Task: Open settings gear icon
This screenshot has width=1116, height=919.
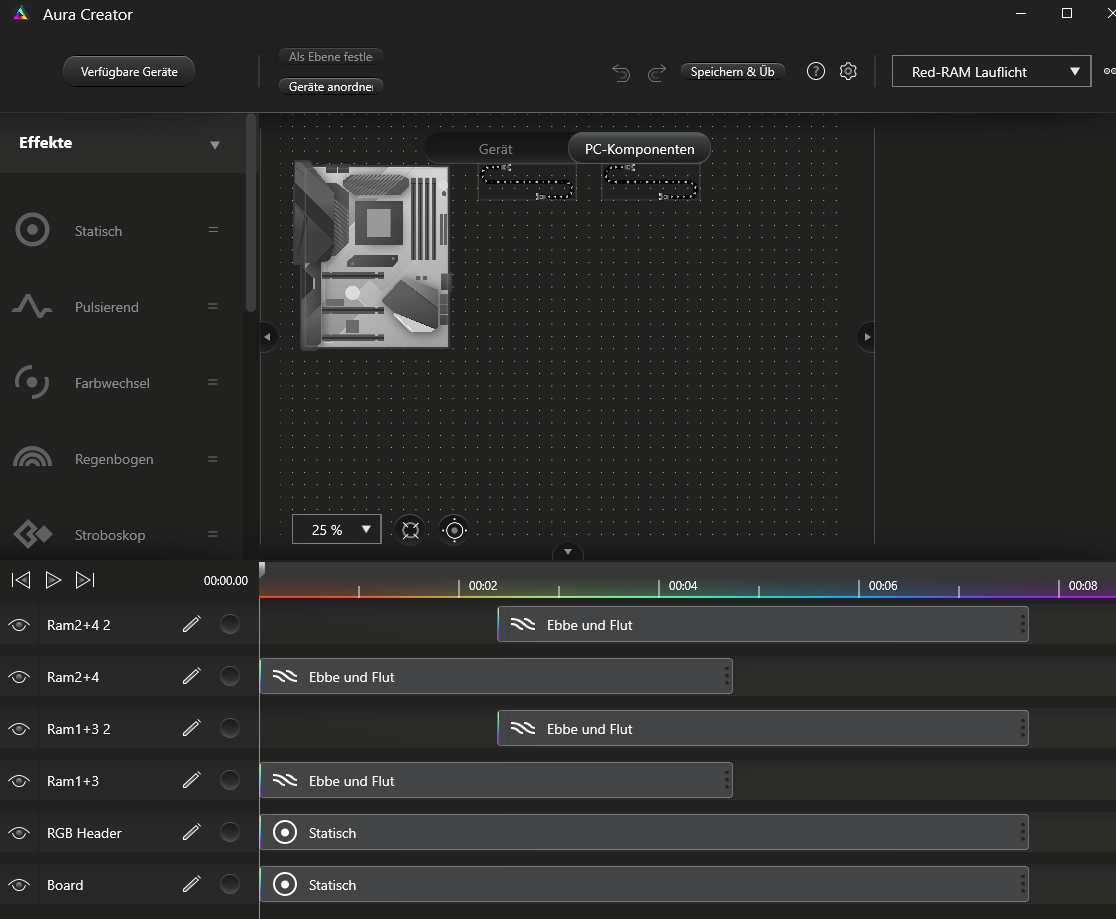Action: [x=848, y=71]
